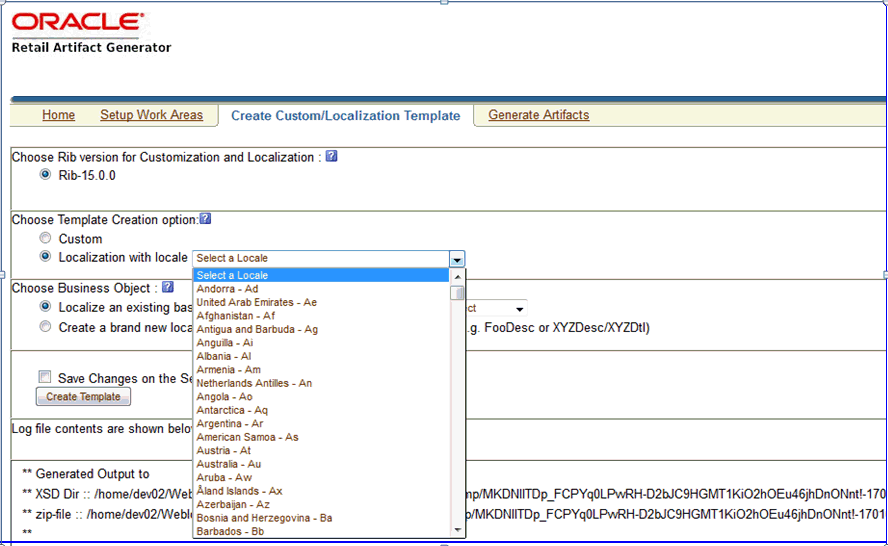Collapse the Select a Locale dropdown arrow

[x=456, y=259]
